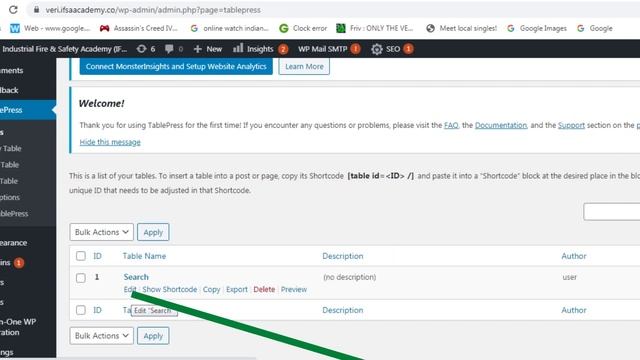The image size is (640, 360).
Task: Follow the Documentation link
Action: click(x=501, y=125)
